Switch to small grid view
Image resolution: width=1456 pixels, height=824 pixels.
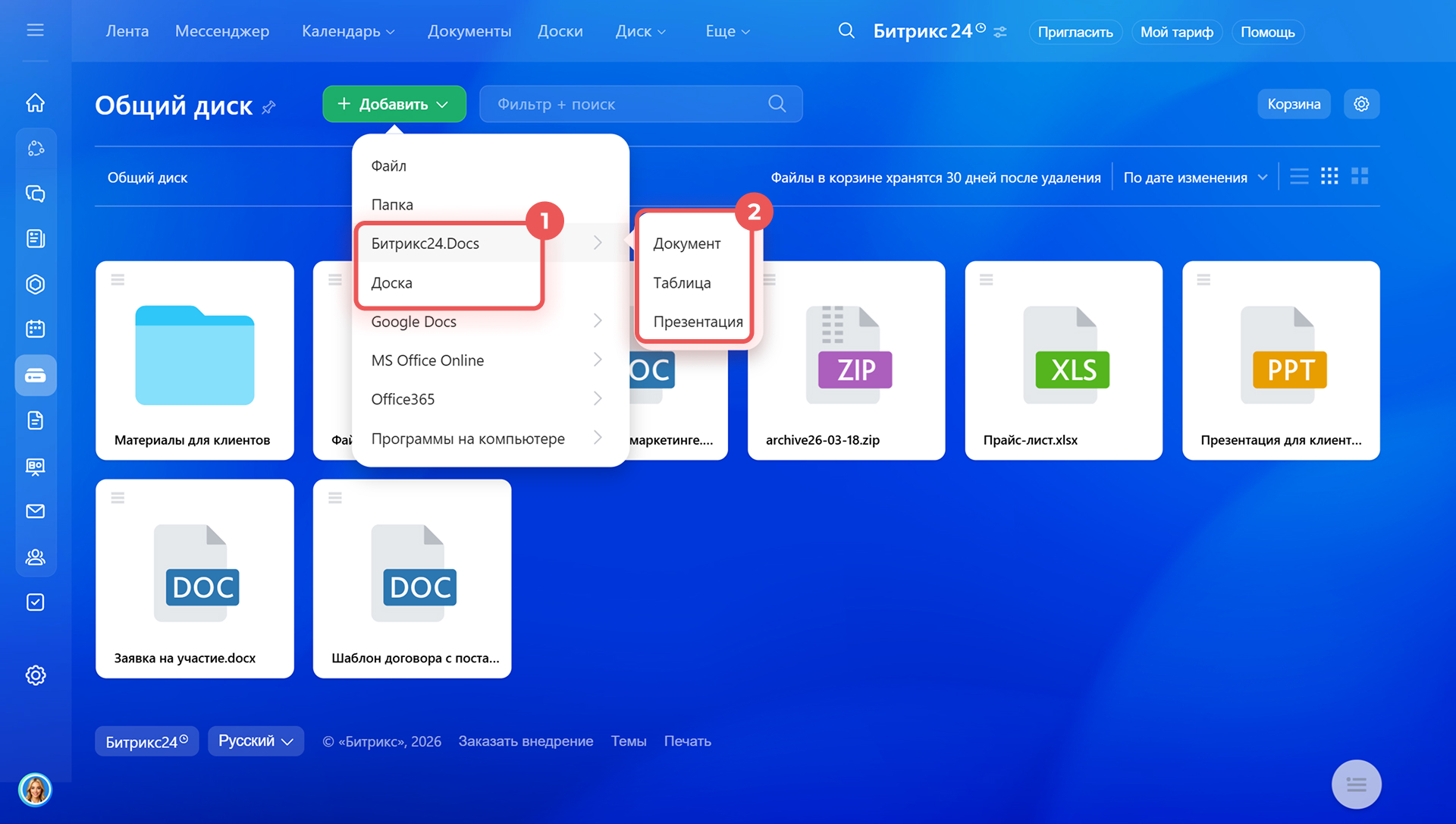coord(1329,177)
